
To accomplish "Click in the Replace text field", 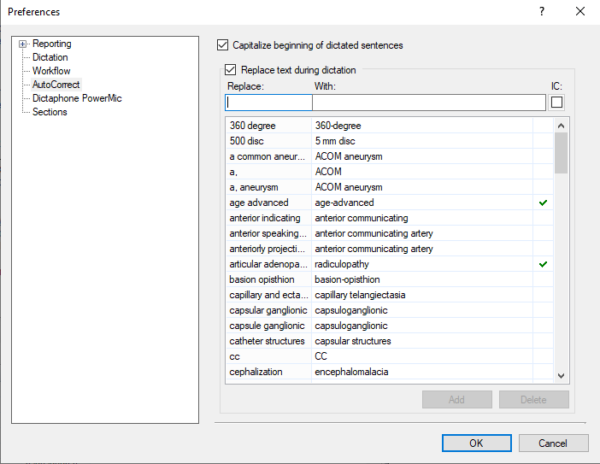I will pos(268,102).
